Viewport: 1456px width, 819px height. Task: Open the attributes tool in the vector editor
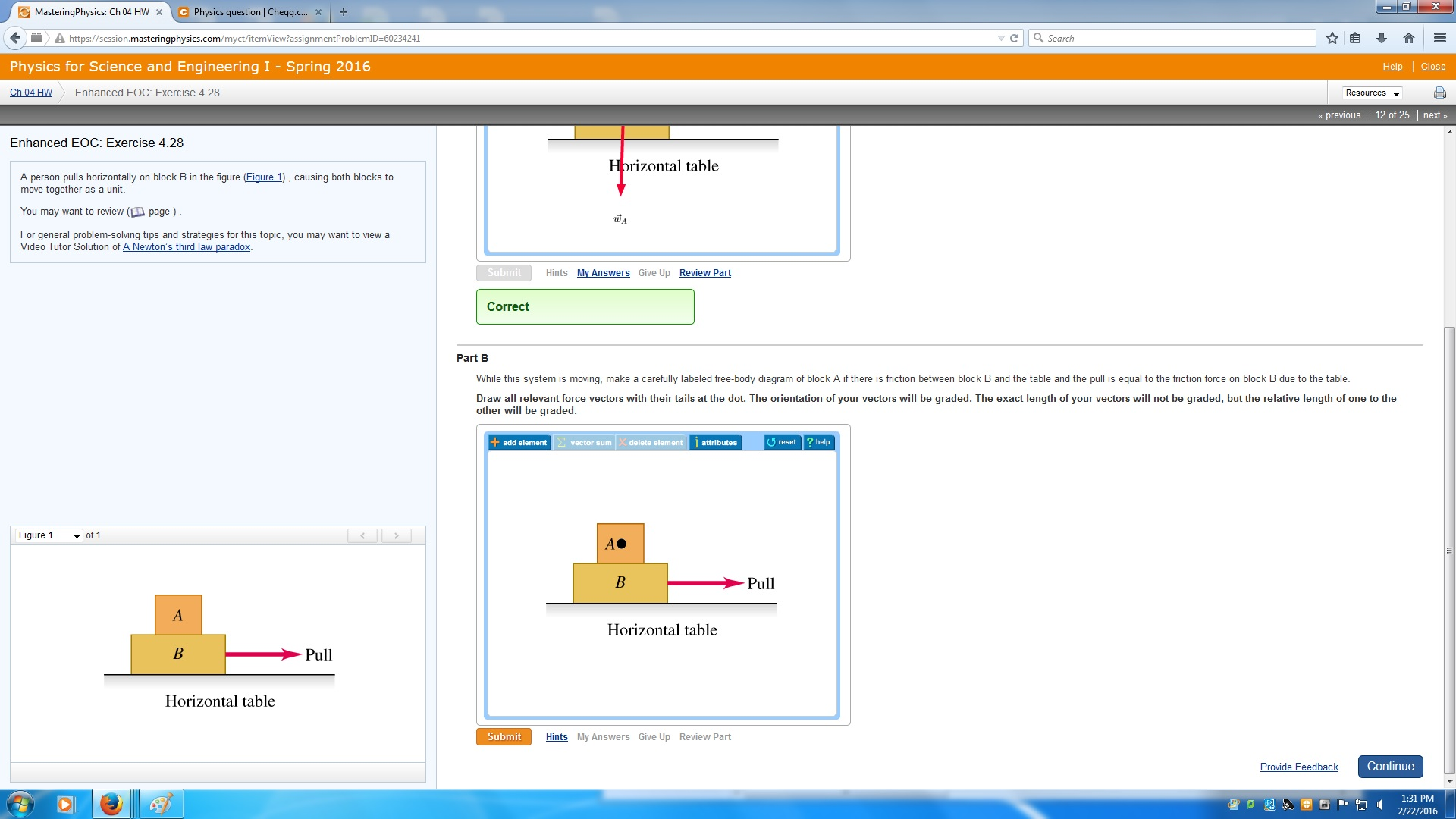715,442
